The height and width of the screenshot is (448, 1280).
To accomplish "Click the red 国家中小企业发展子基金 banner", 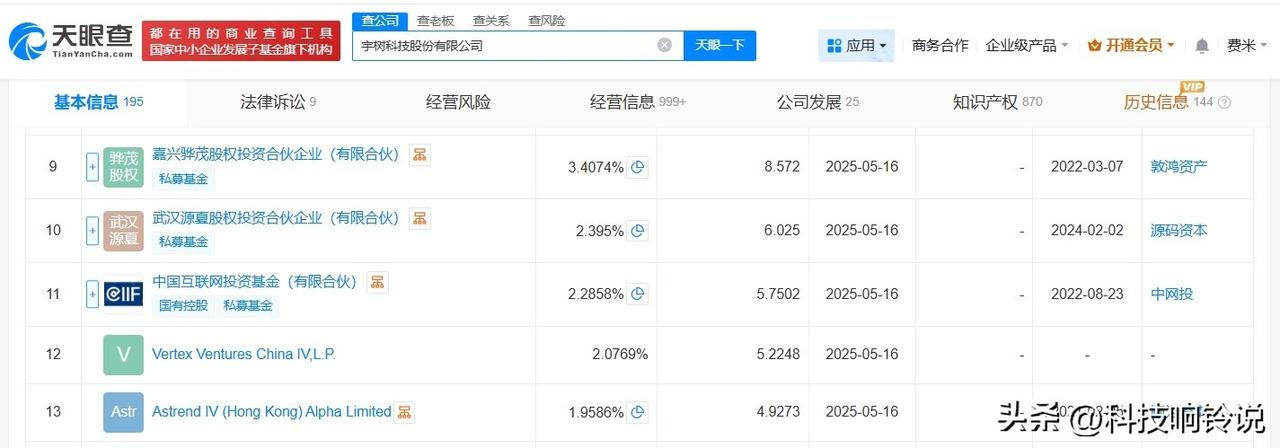I will pos(240,41).
